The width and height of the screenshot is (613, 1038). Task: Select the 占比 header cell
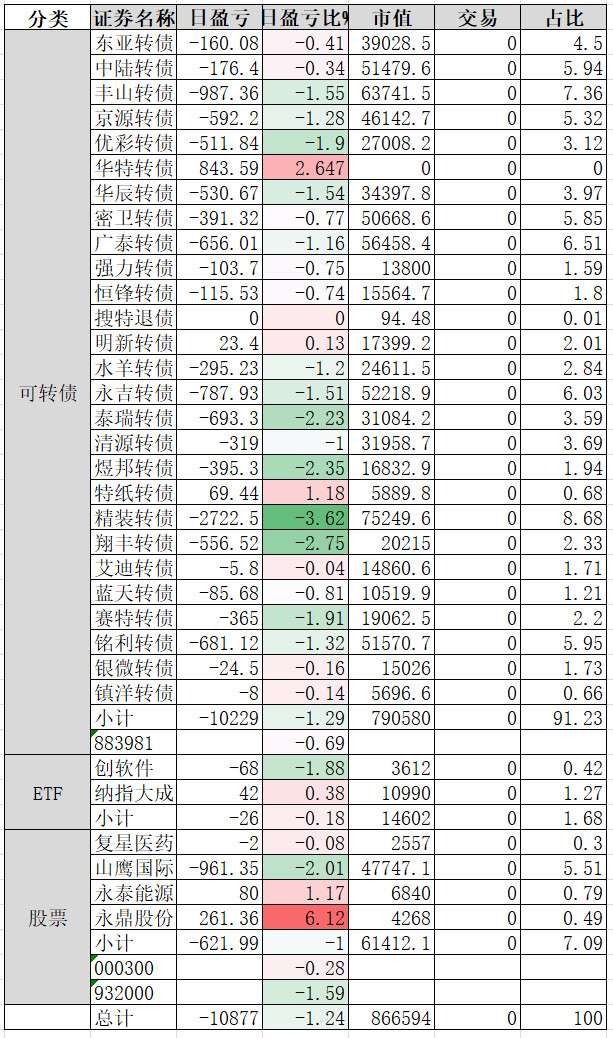click(564, 18)
